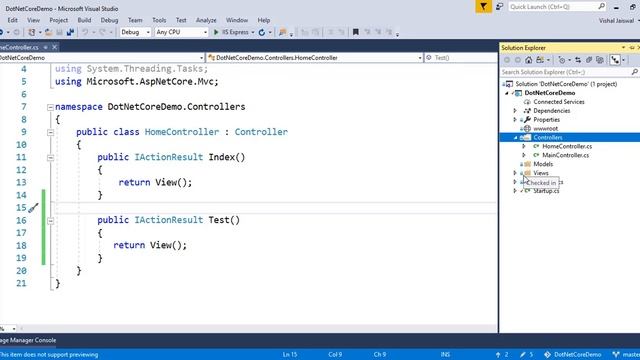
Task: Click the Open File folder icon
Action: click(48, 32)
